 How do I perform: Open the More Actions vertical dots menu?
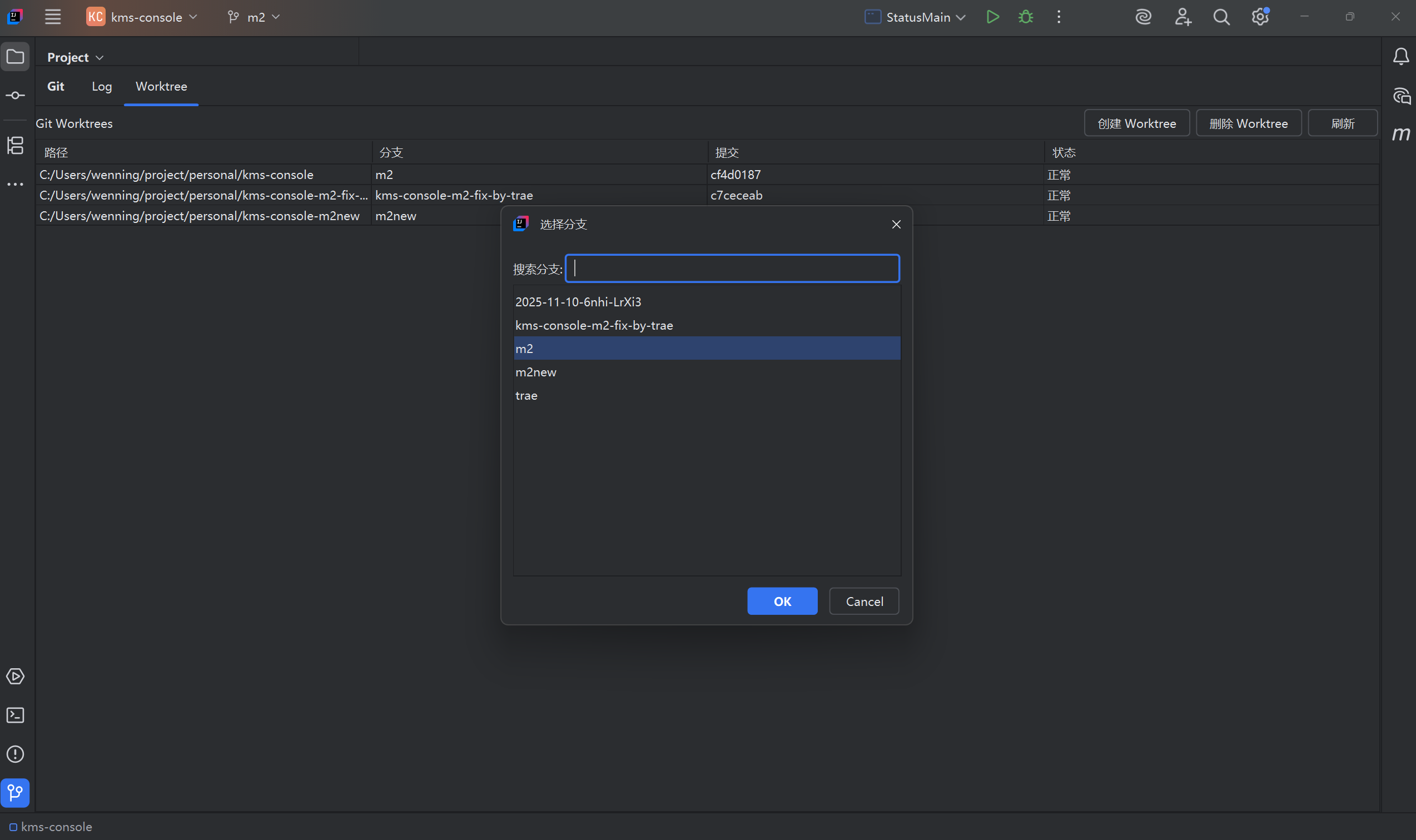pyautogui.click(x=1059, y=17)
